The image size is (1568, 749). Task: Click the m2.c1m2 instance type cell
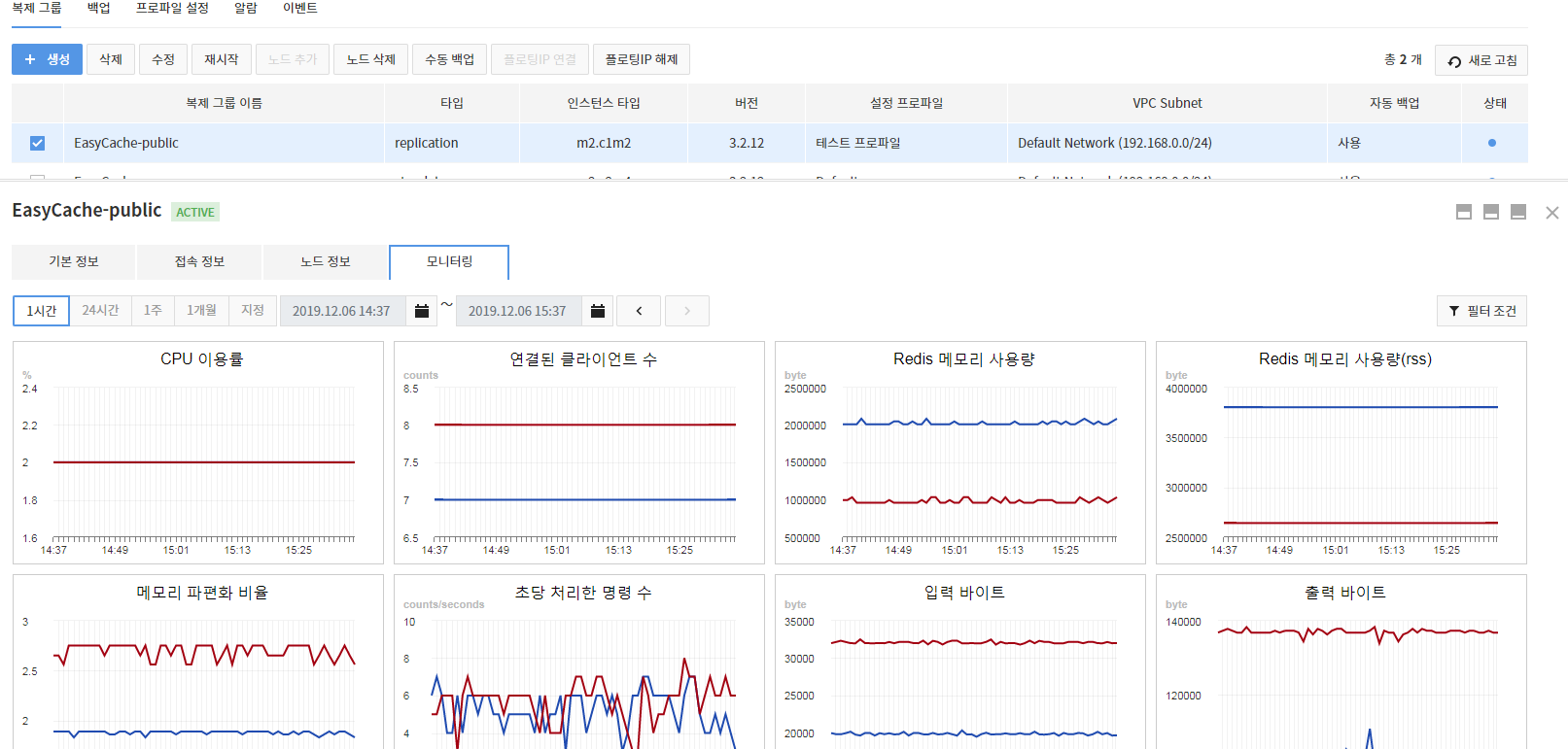tap(604, 143)
